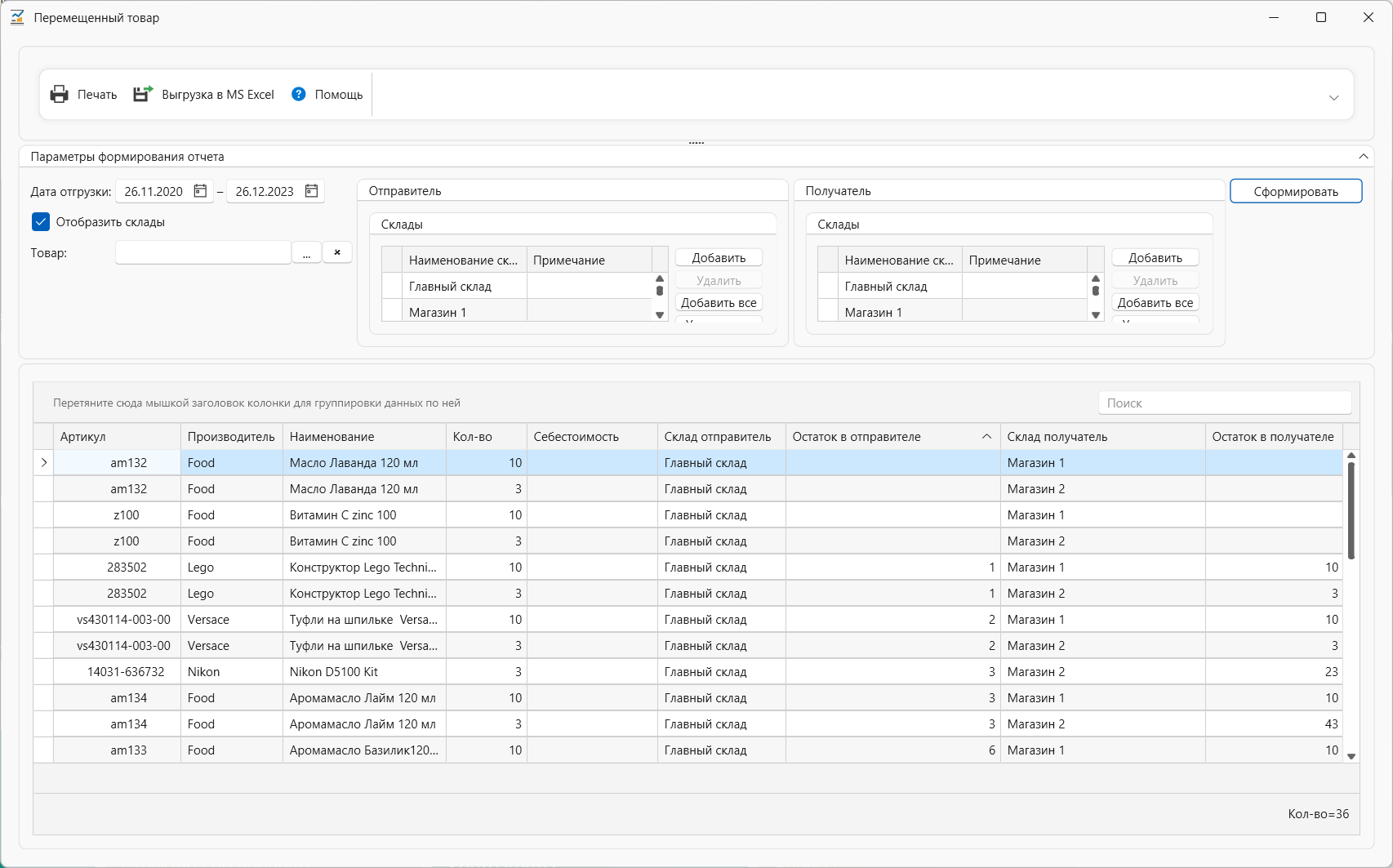Sort by Кол-во column header
The image size is (1393, 868).
click(487, 437)
